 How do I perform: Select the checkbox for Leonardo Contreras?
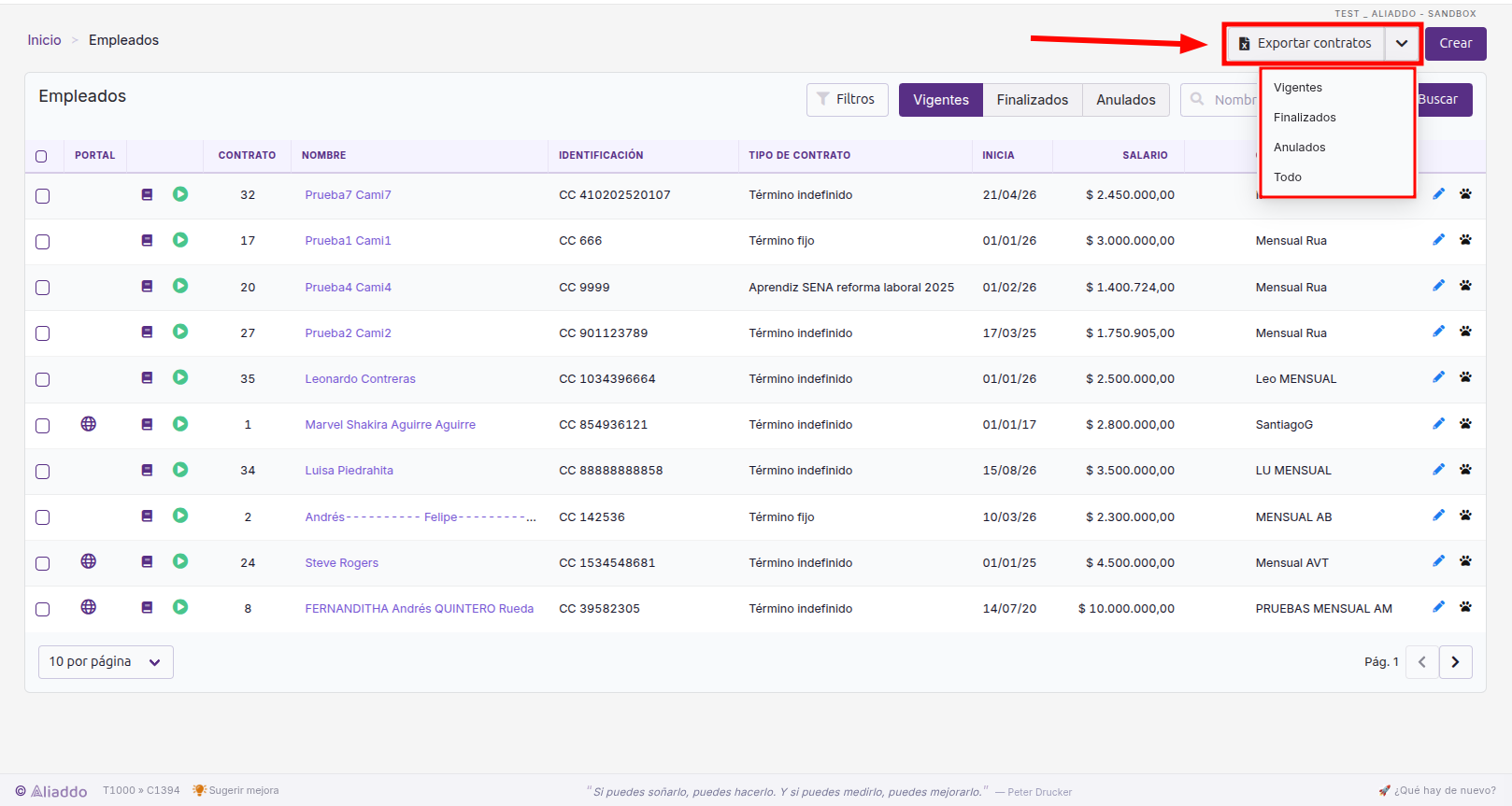pyautogui.click(x=42, y=379)
